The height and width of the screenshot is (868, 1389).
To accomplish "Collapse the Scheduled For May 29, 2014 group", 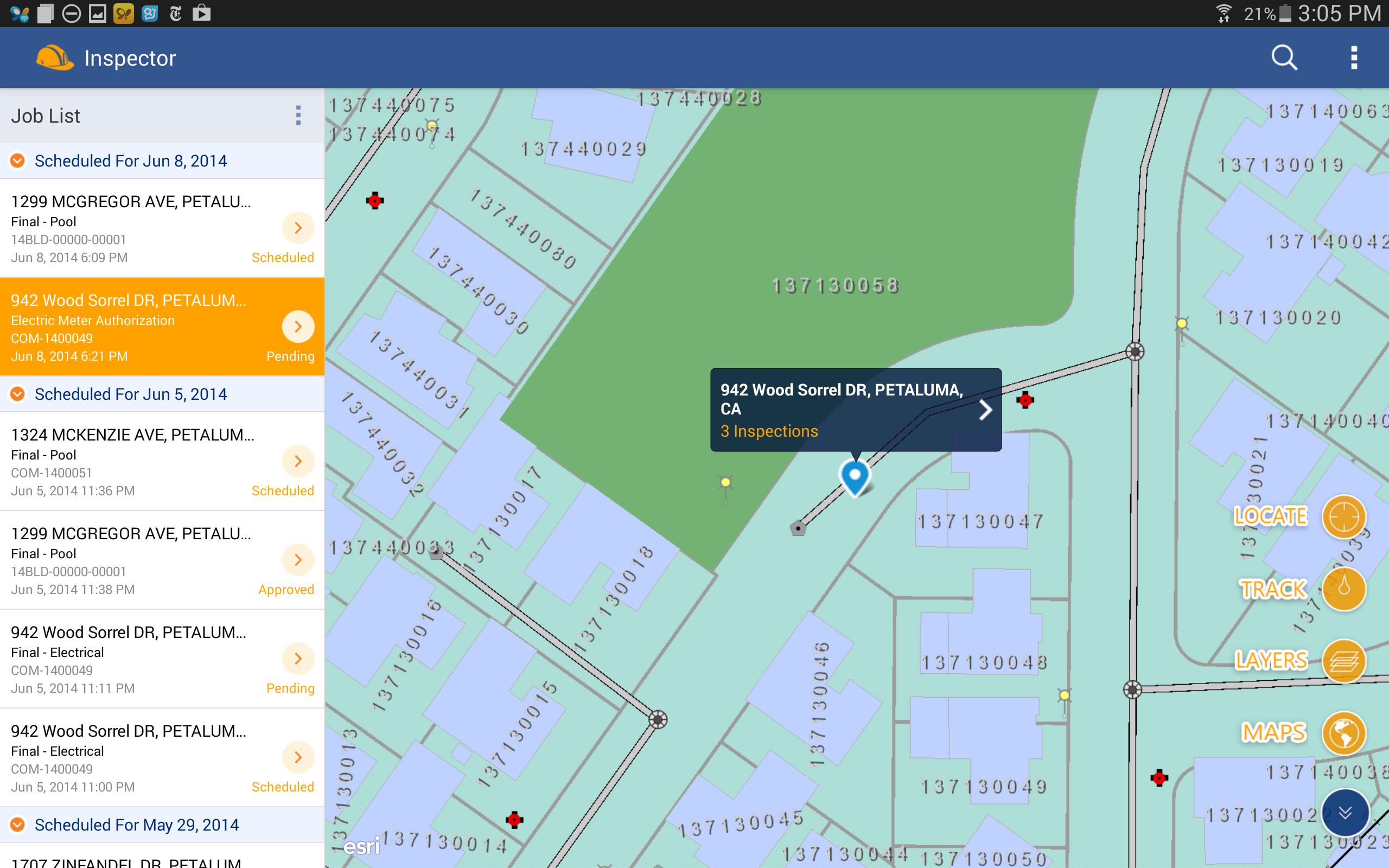I will click(x=18, y=825).
